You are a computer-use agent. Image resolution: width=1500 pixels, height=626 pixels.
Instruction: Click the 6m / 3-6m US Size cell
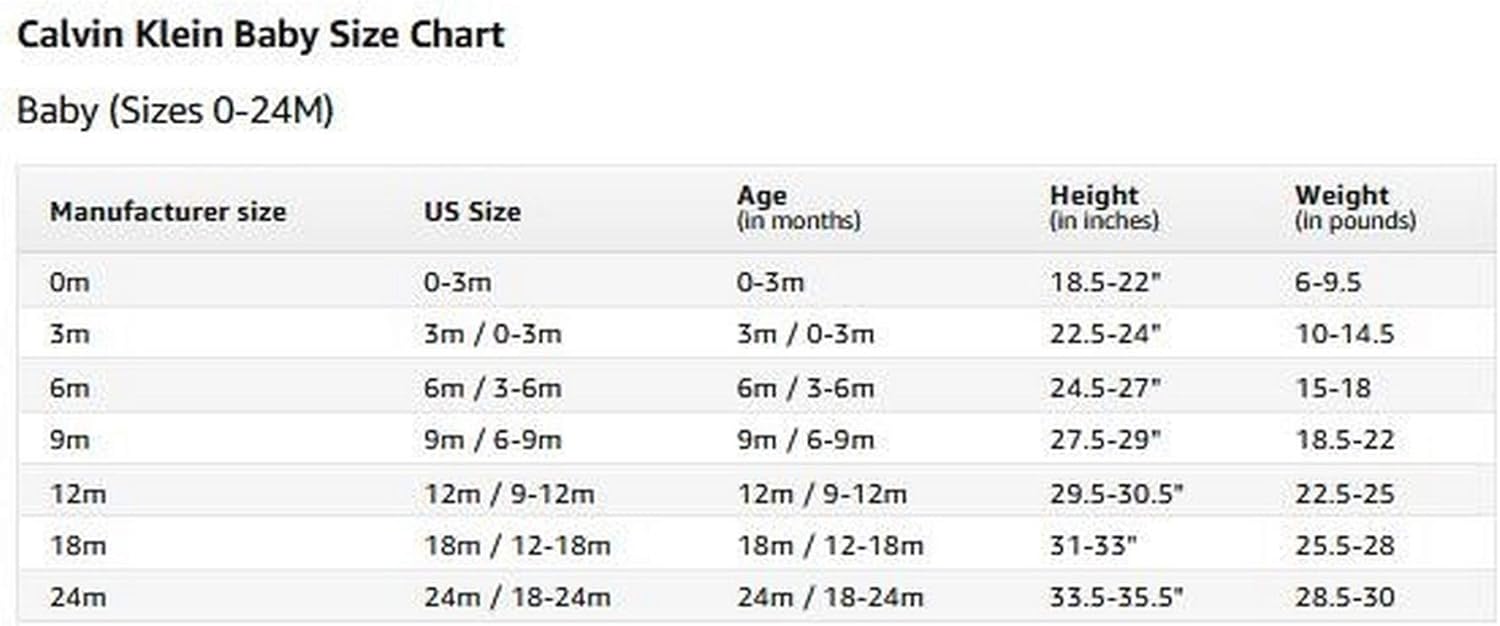(x=492, y=387)
